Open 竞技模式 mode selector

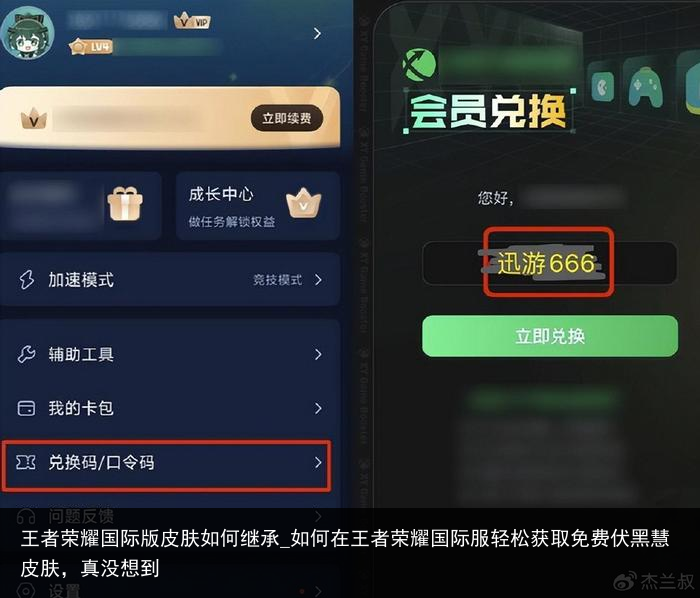(x=288, y=280)
